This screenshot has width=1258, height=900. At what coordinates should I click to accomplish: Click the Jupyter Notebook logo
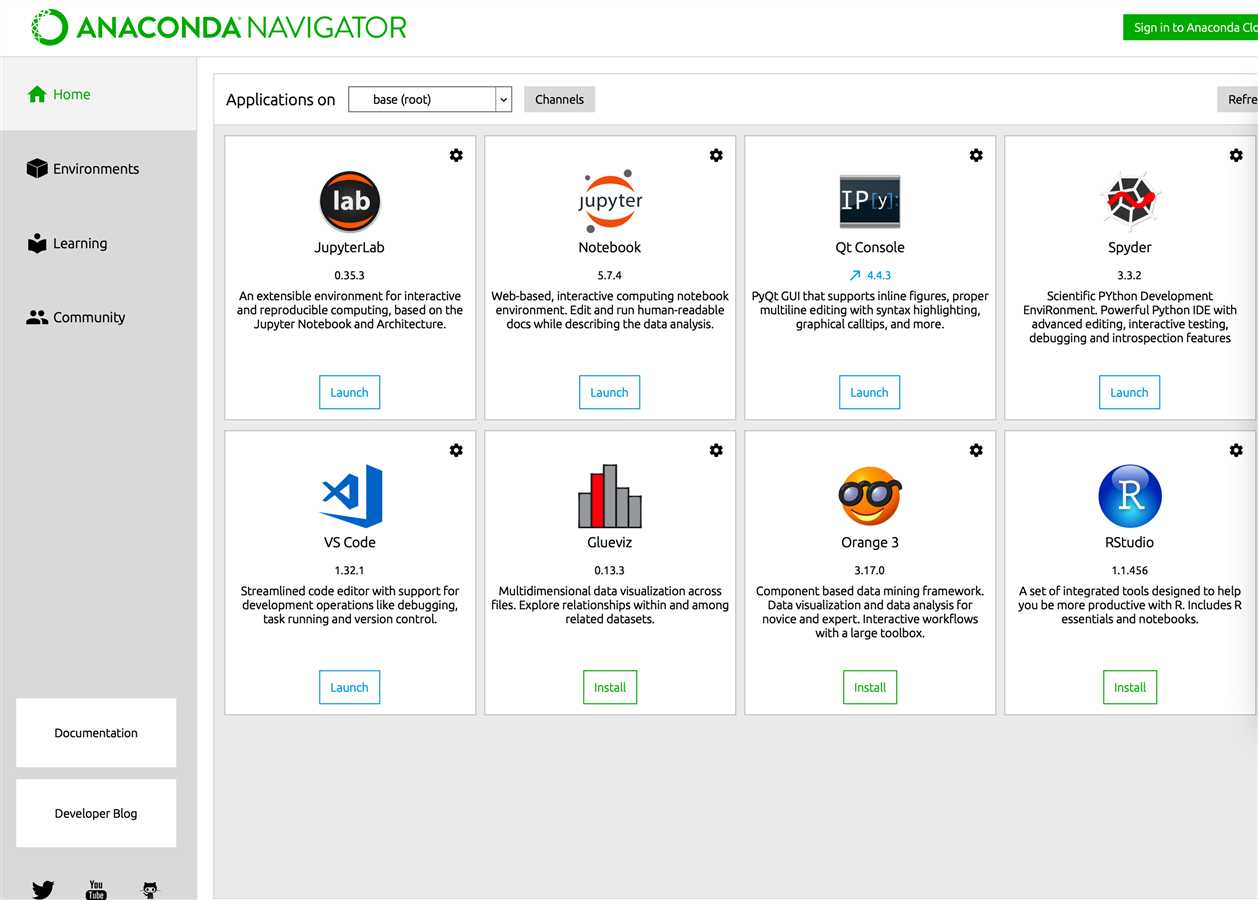point(610,201)
